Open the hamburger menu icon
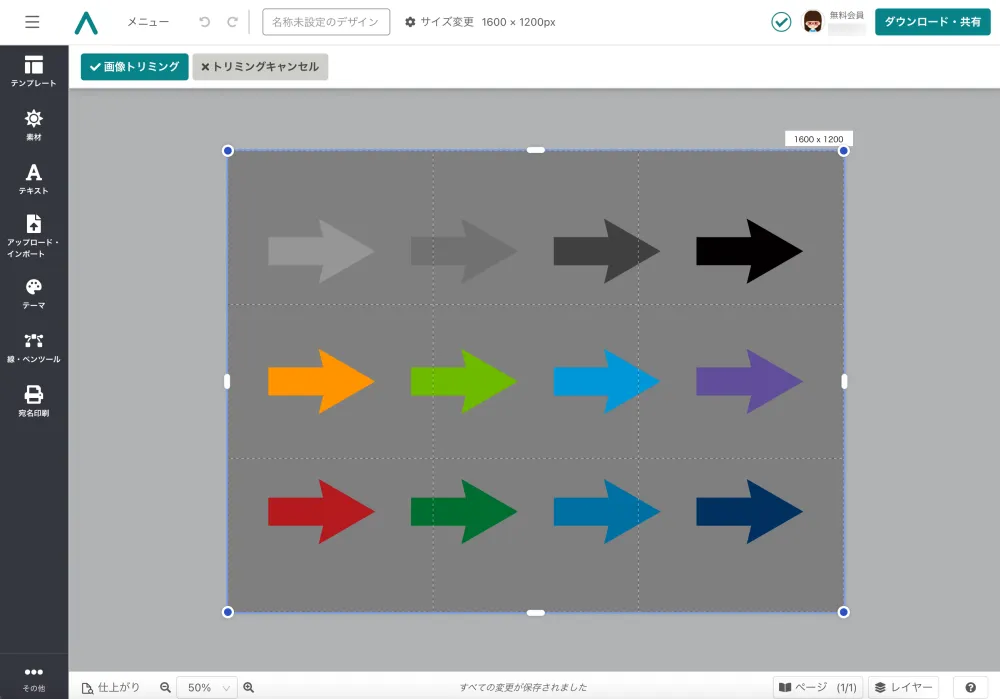The image size is (1000, 699). [32, 22]
